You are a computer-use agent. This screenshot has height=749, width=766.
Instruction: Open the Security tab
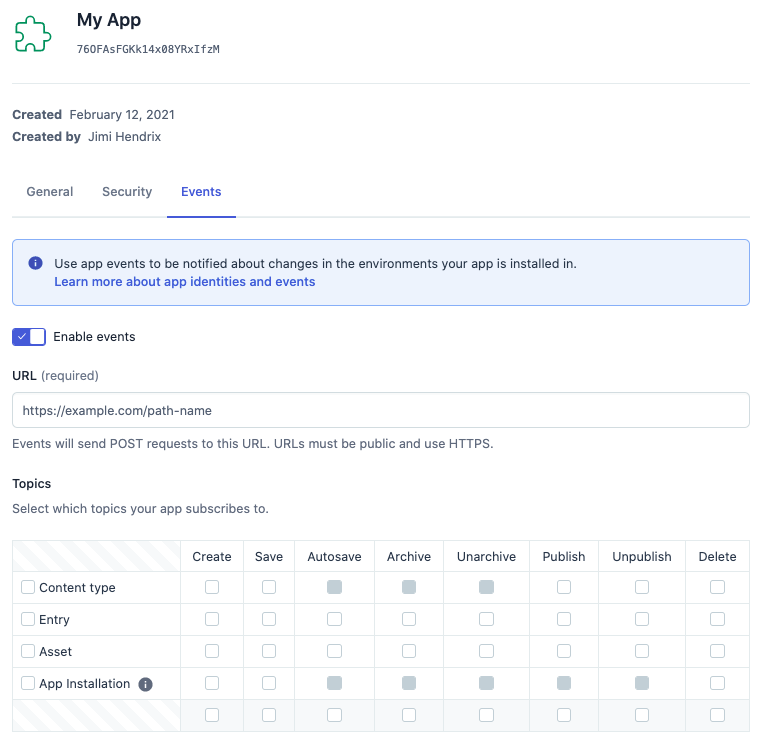(x=127, y=192)
